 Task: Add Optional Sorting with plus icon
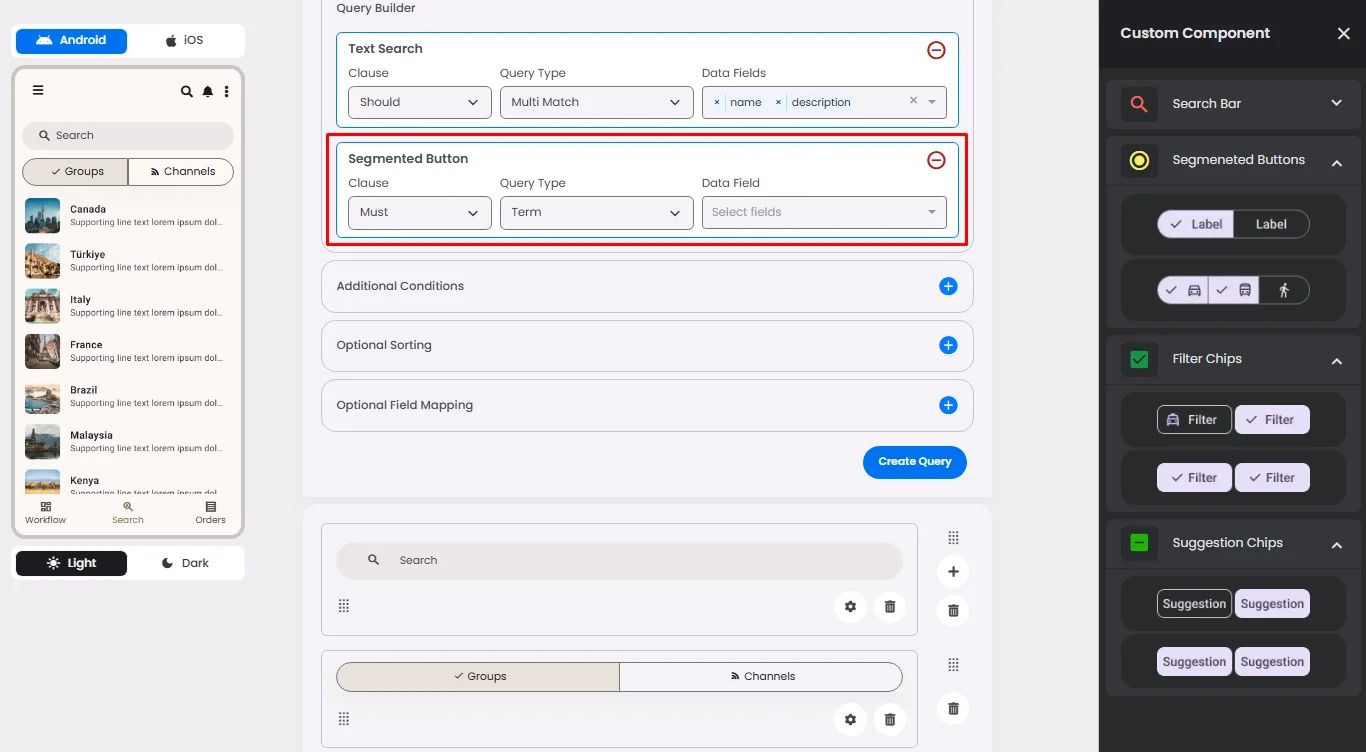tap(948, 345)
